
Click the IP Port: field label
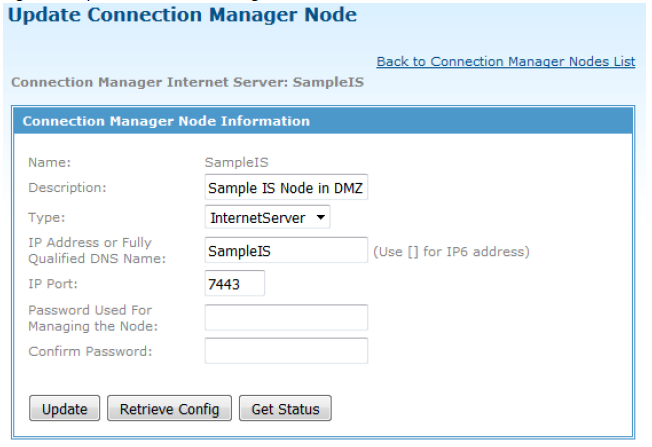click(53, 284)
